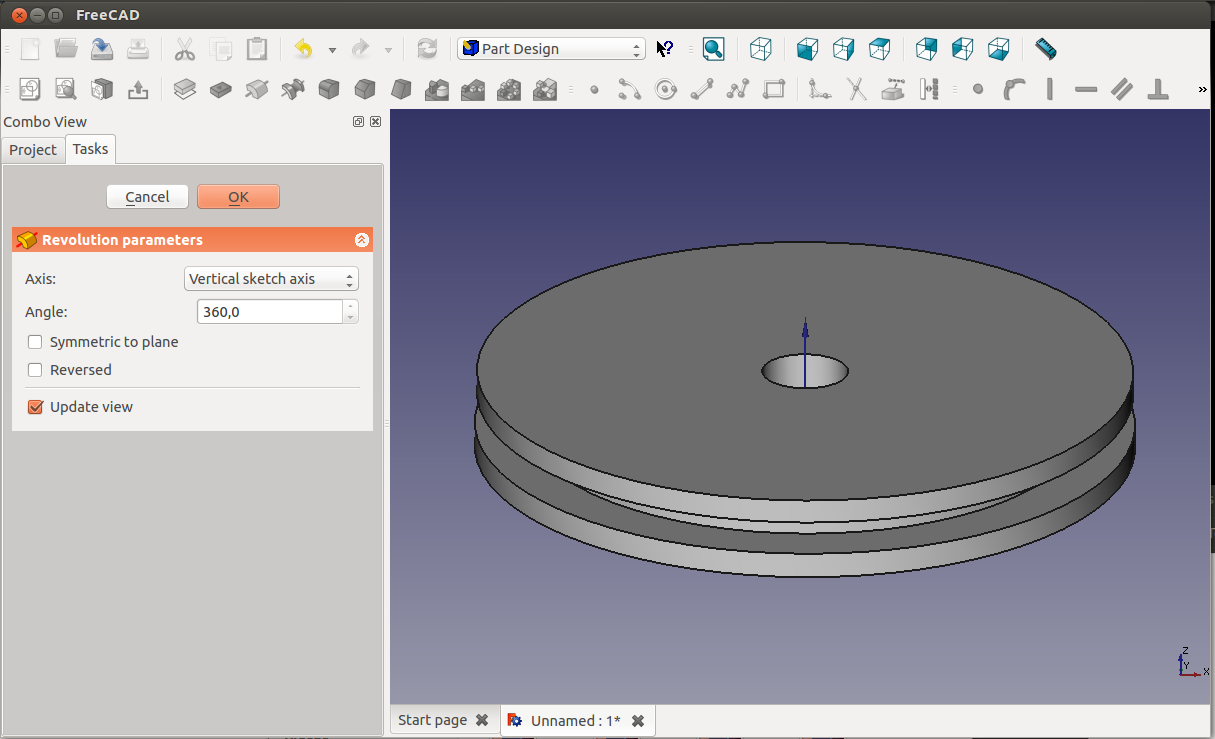Click the Fit All view icon

click(x=713, y=49)
